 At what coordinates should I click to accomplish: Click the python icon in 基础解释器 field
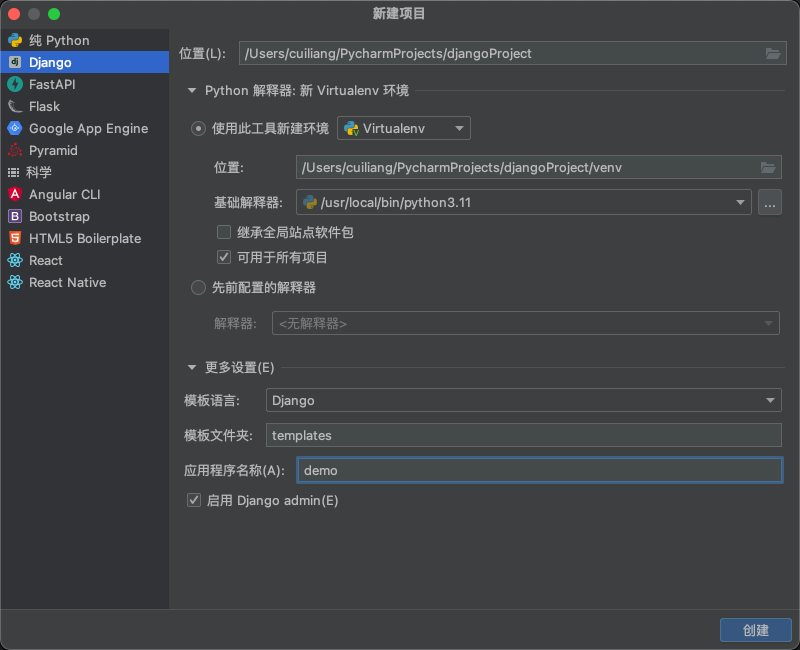[310, 203]
